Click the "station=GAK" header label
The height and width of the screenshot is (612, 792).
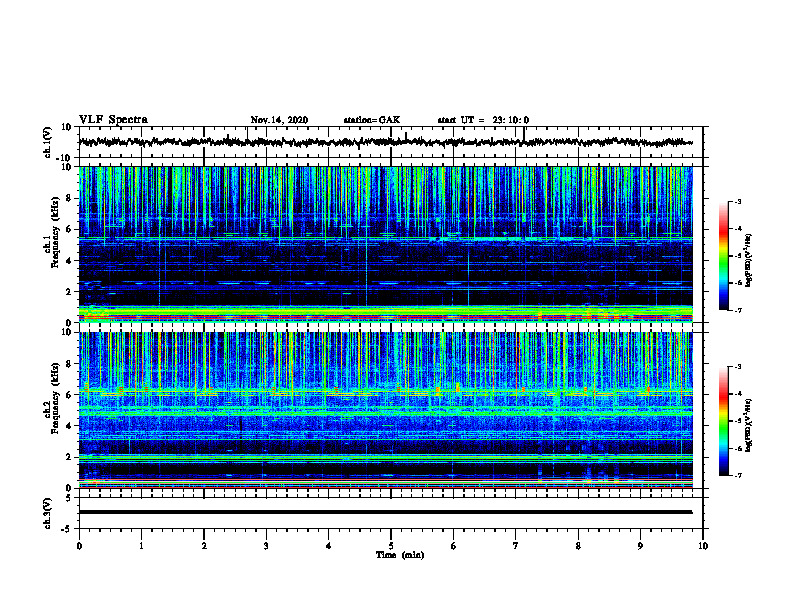click(x=372, y=120)
